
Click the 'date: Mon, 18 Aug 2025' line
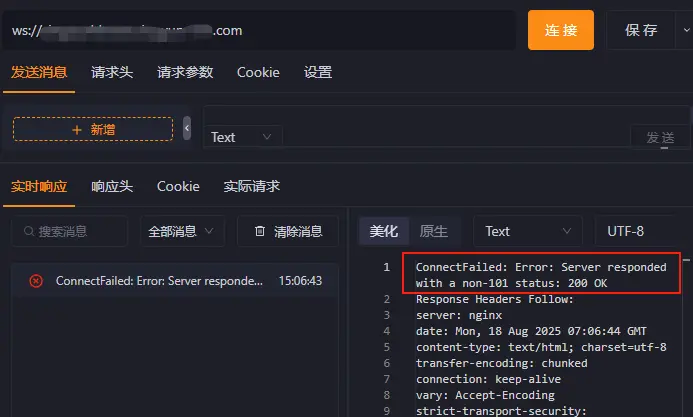click(x=531, y=331)
